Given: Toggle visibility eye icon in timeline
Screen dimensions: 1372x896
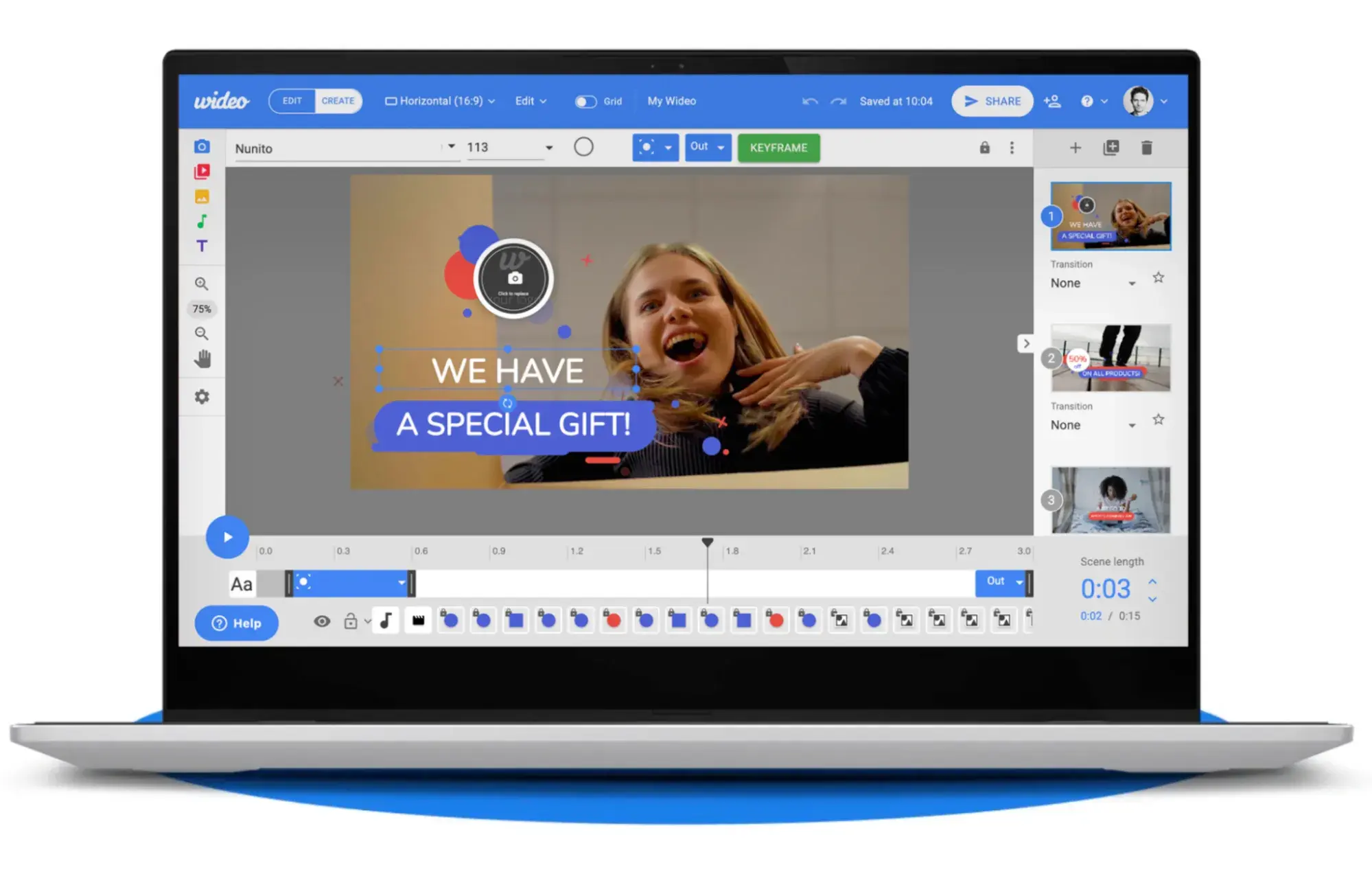Looking at the screenshot, I should pyautogui.click(x=320, y=622).
